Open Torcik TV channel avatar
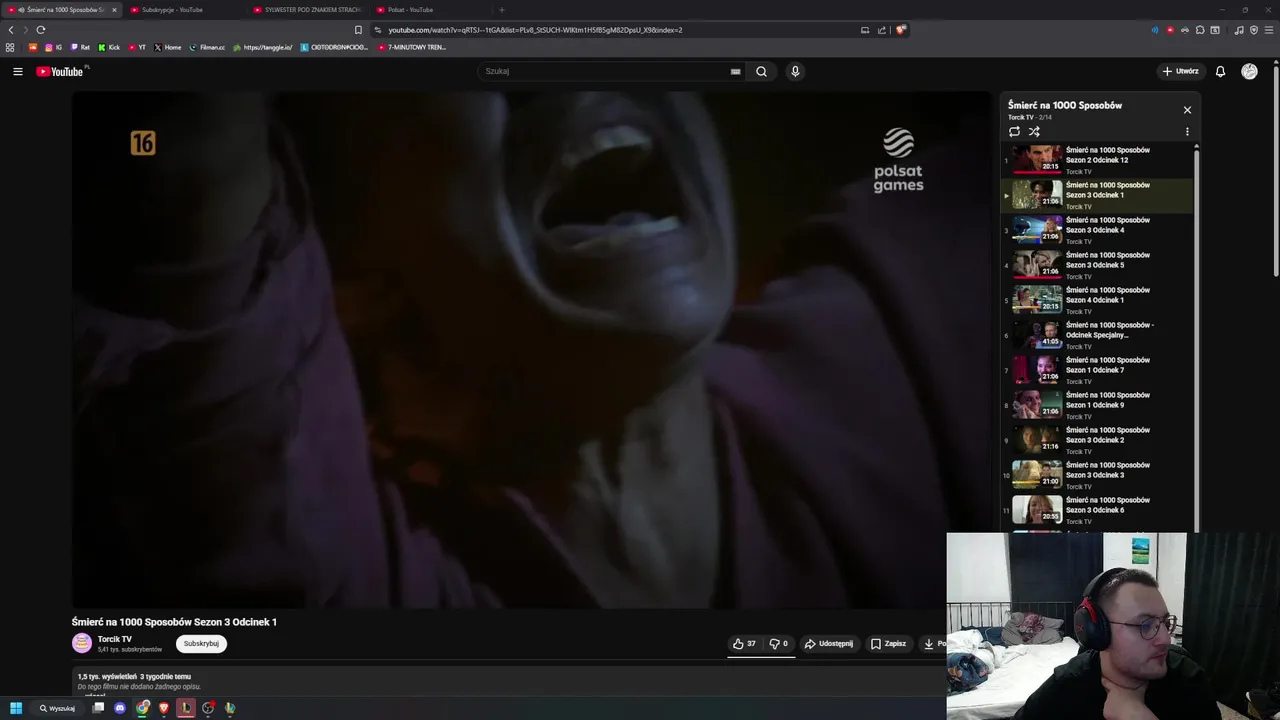The image size is (1280, 720). (x=82, y=643)
